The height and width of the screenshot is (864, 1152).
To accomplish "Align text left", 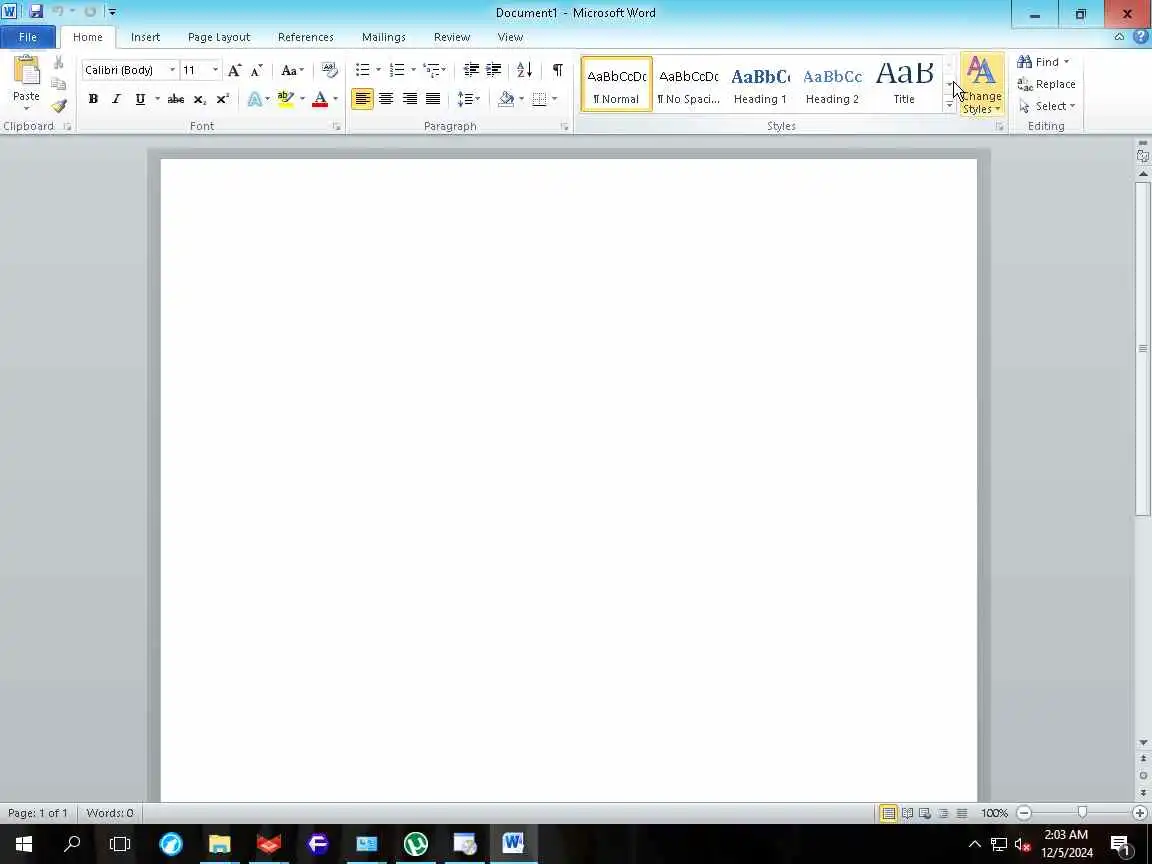I will (x=362, y=98).
